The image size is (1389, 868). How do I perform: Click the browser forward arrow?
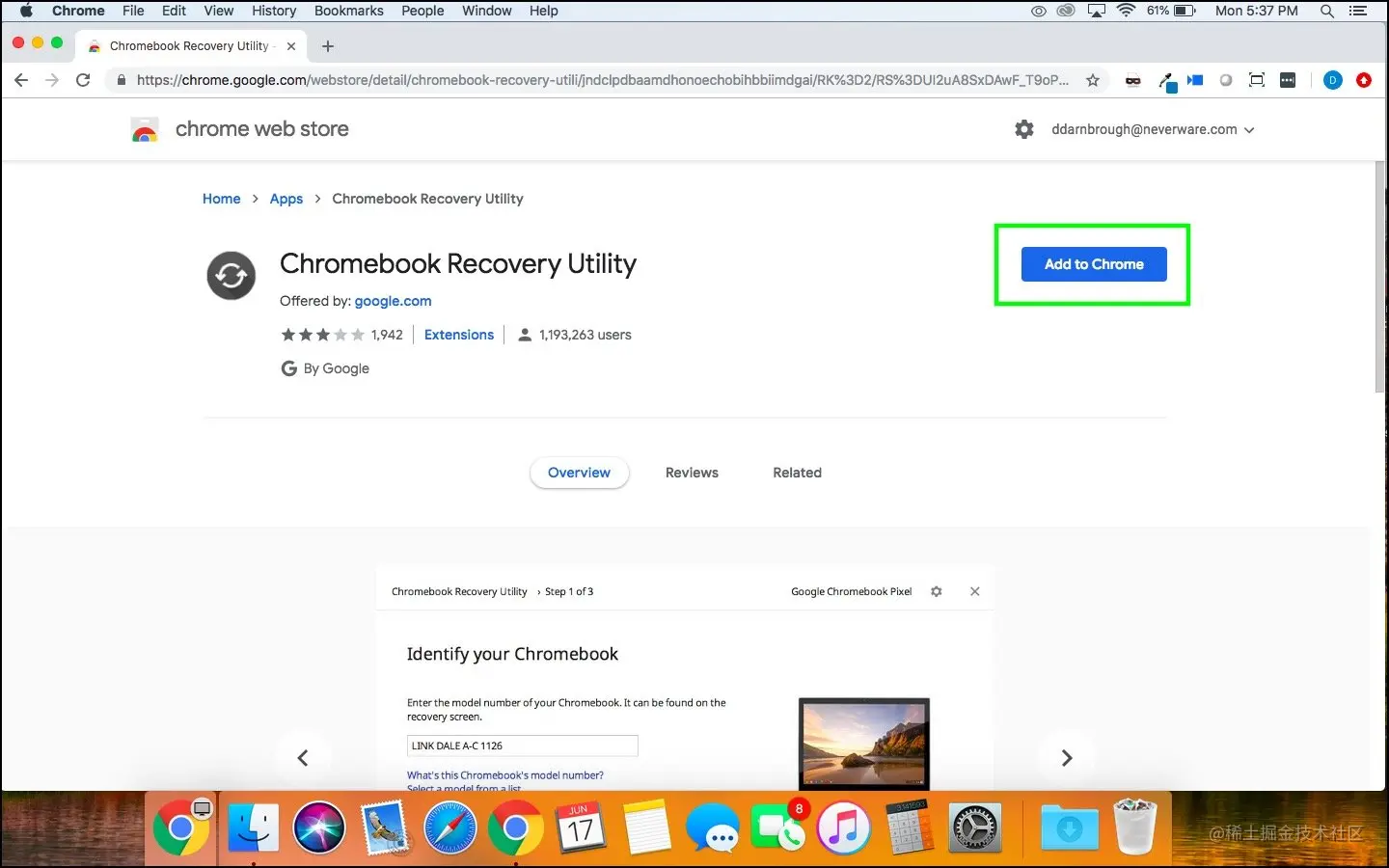[52, 80]
